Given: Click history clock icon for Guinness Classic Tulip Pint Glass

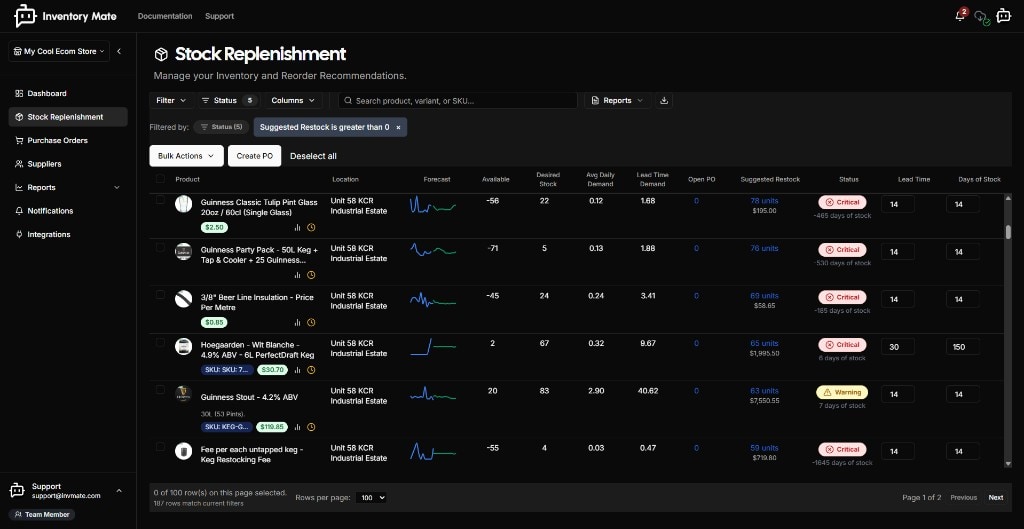Looking at the screenshot, I should coord(311,227).
